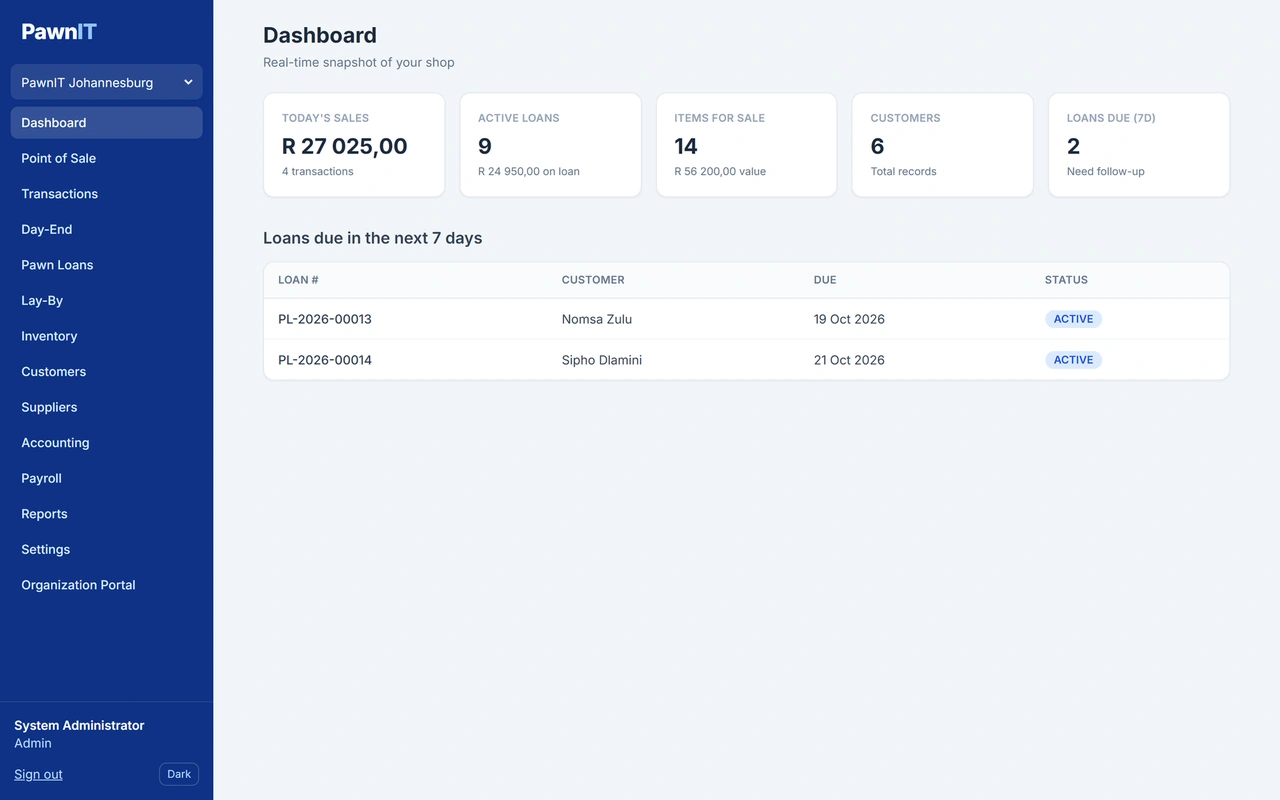Click loan number PL-2026-00013

click(325, 319)
